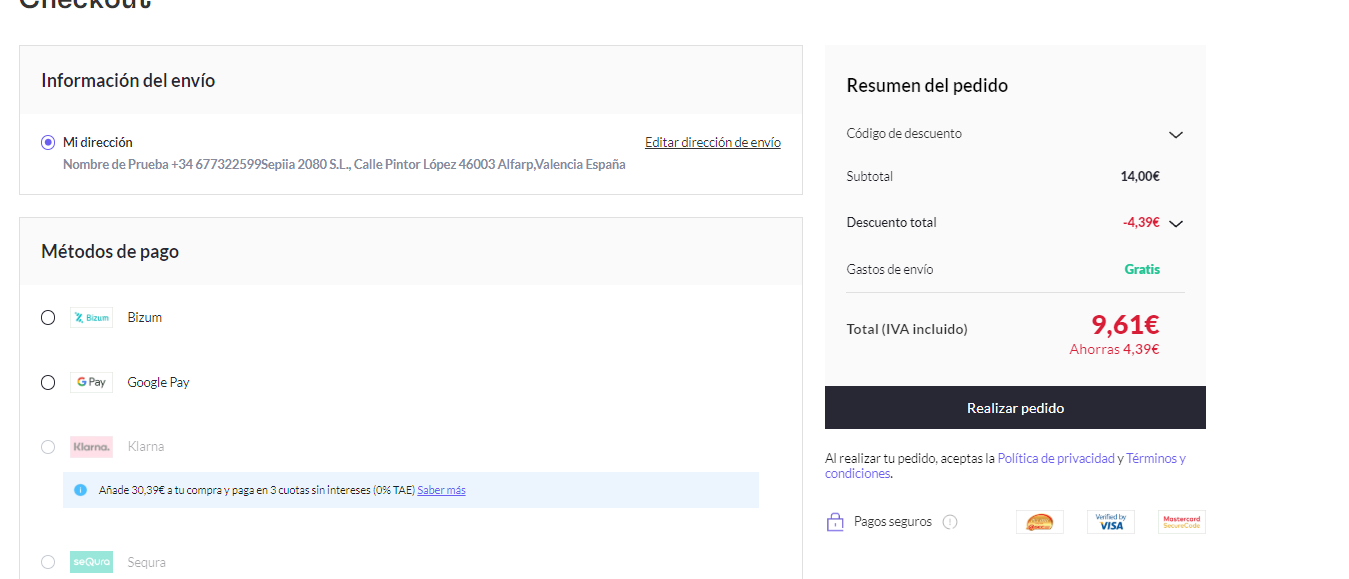Click the Mastercard SecureCode badge
1349x579 pixels.
click(x=1182, y=522)
